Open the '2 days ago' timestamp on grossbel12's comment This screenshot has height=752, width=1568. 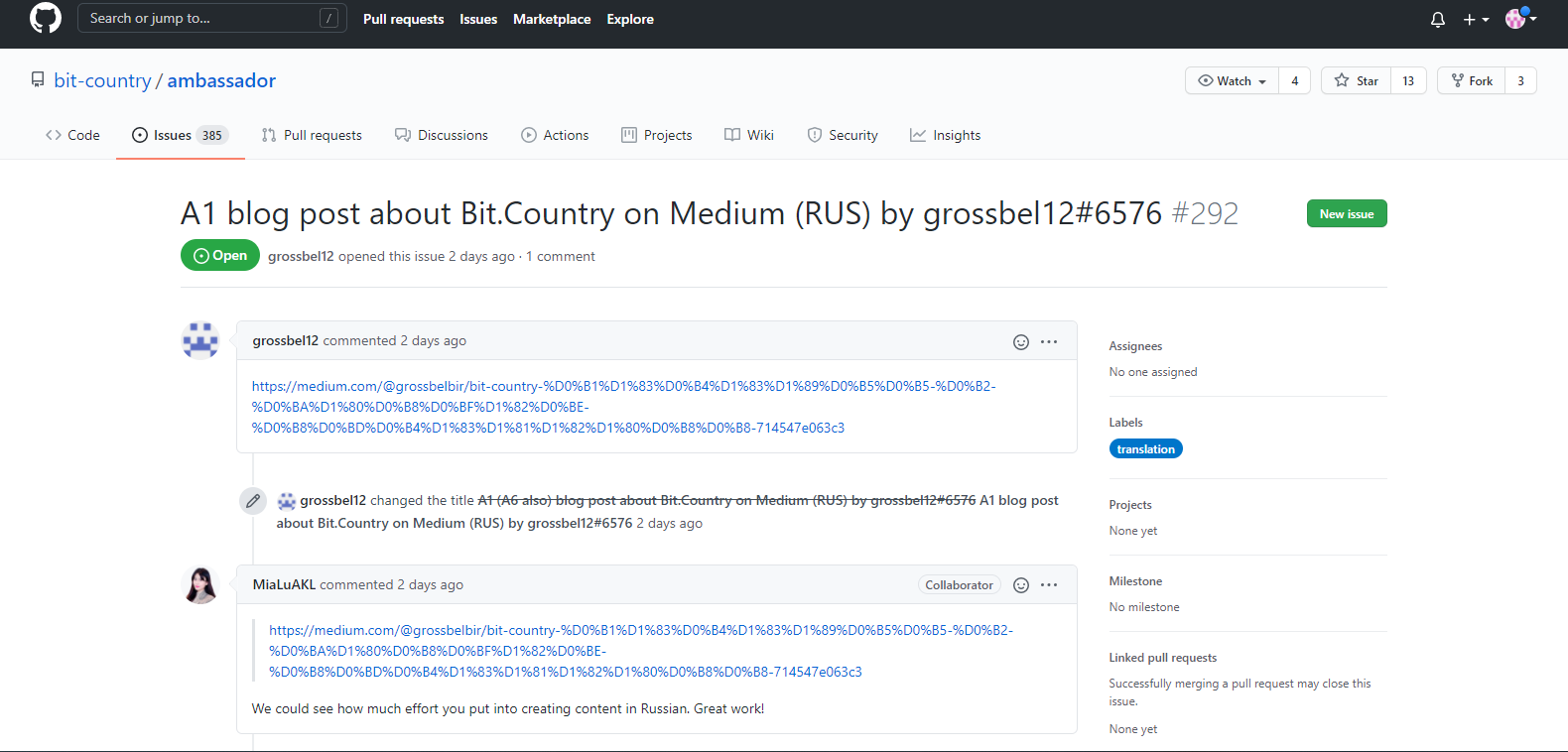tap(433, 340)
